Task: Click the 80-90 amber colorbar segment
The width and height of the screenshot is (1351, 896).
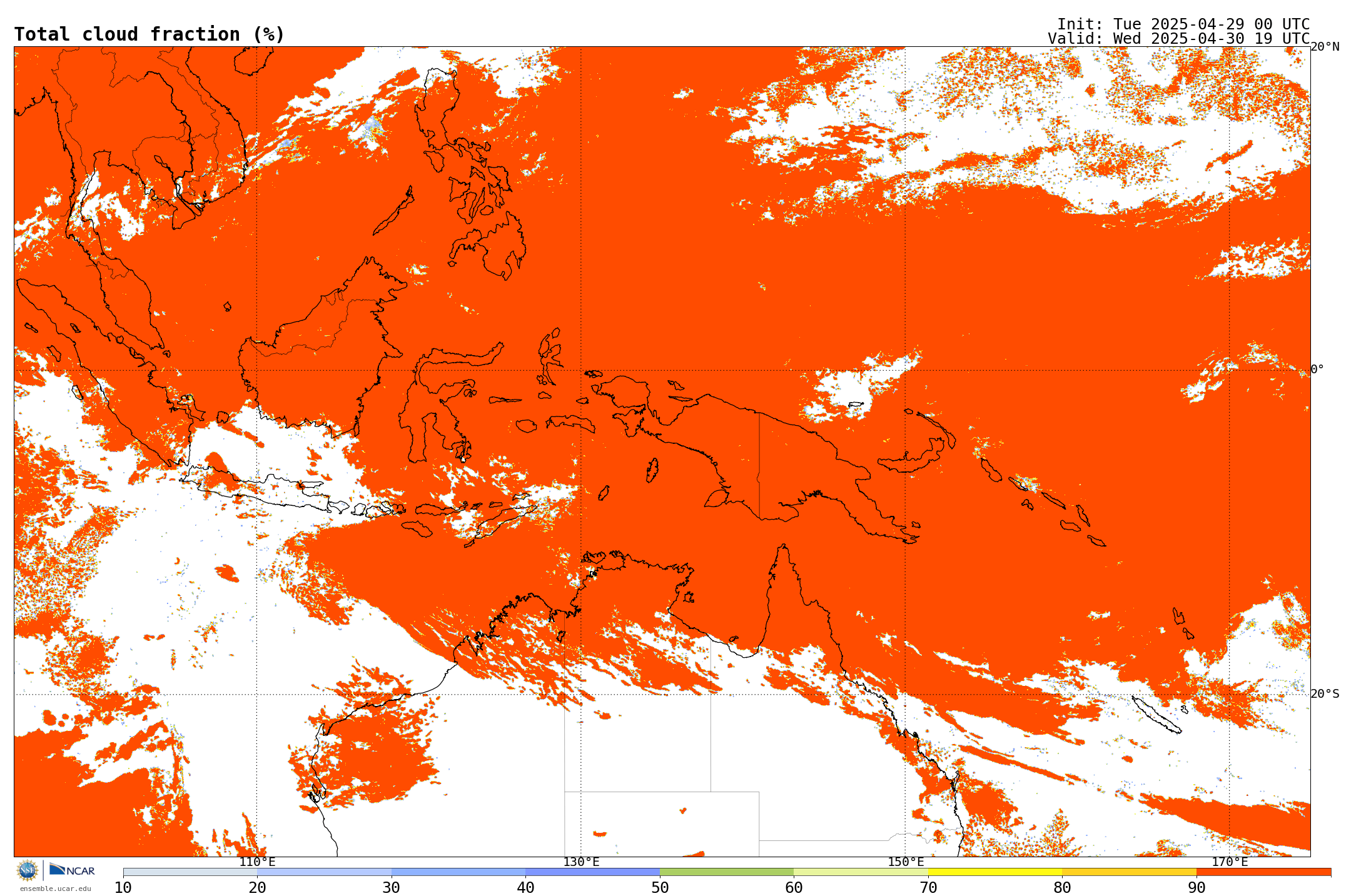Action: [1129, 872]
